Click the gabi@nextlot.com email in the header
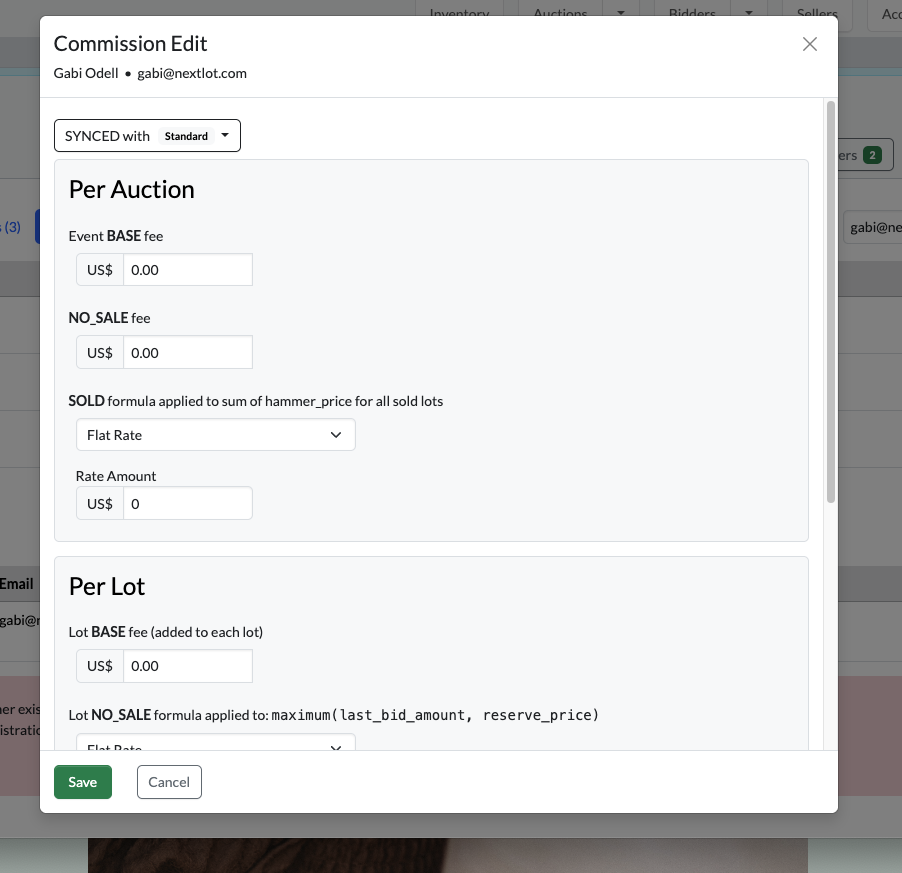The width and height of the screenshot is (902, 873). [192, 74]
